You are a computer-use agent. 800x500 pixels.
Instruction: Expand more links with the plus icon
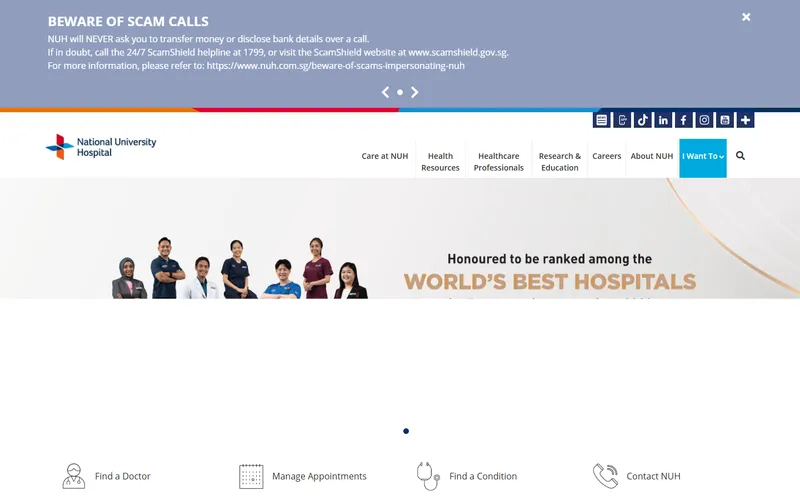(745, 120)
